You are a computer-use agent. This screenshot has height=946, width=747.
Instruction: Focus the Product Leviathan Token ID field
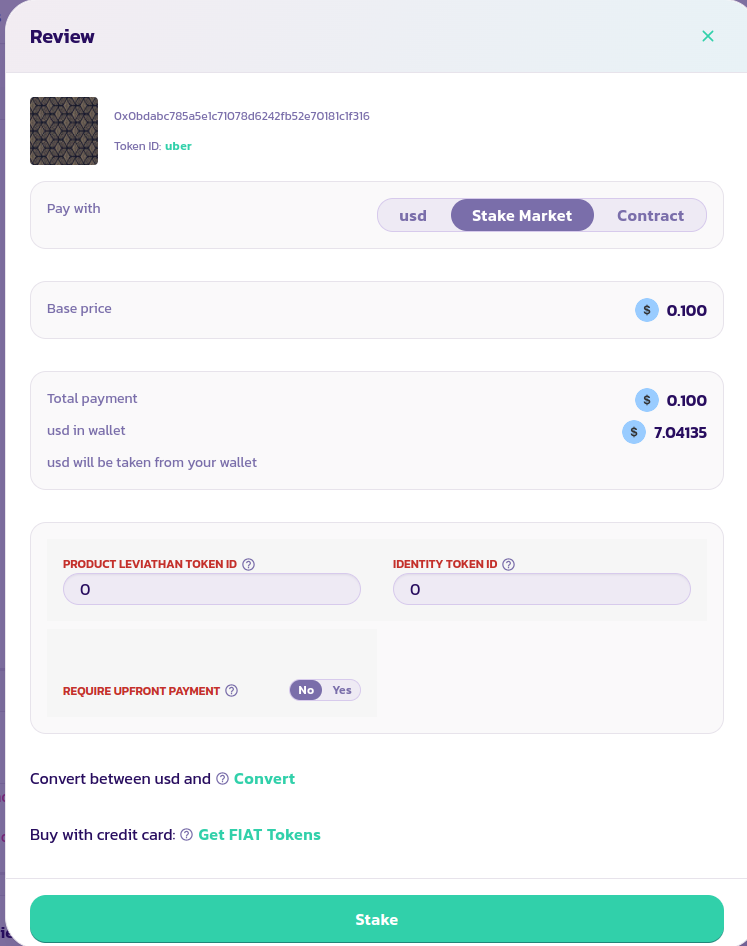click(x=211, y=590)
